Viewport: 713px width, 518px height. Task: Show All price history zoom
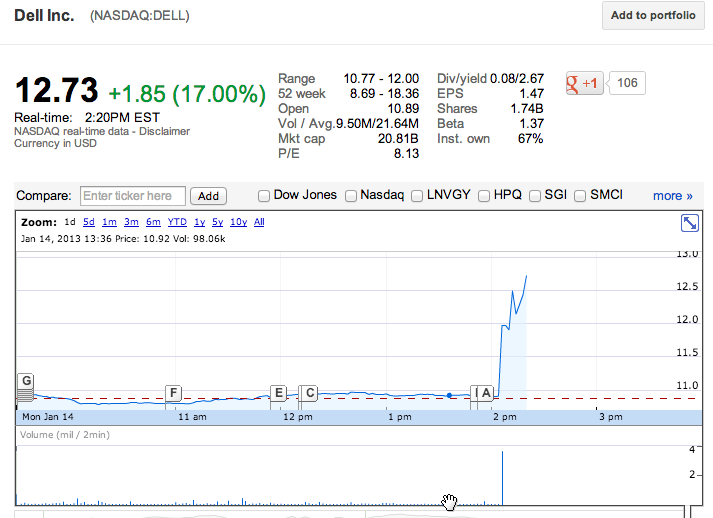point(259,222)
